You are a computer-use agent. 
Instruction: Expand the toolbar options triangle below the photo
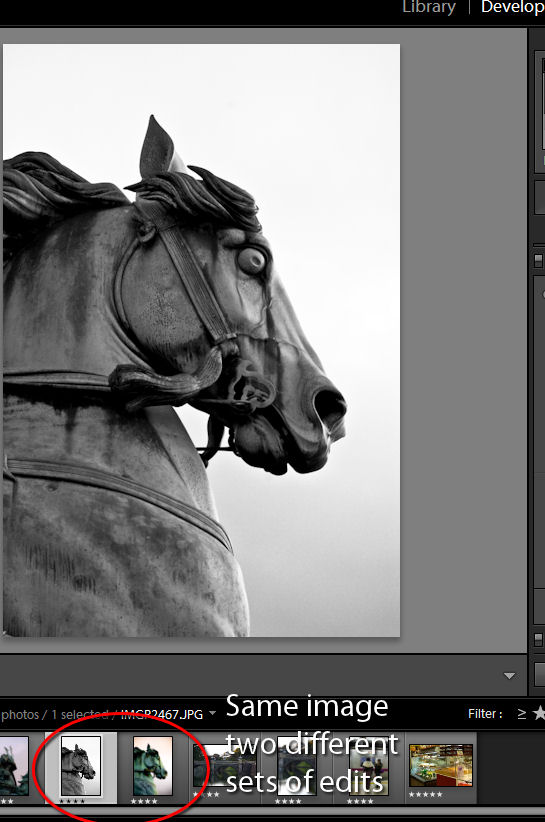tap(509, 676)
